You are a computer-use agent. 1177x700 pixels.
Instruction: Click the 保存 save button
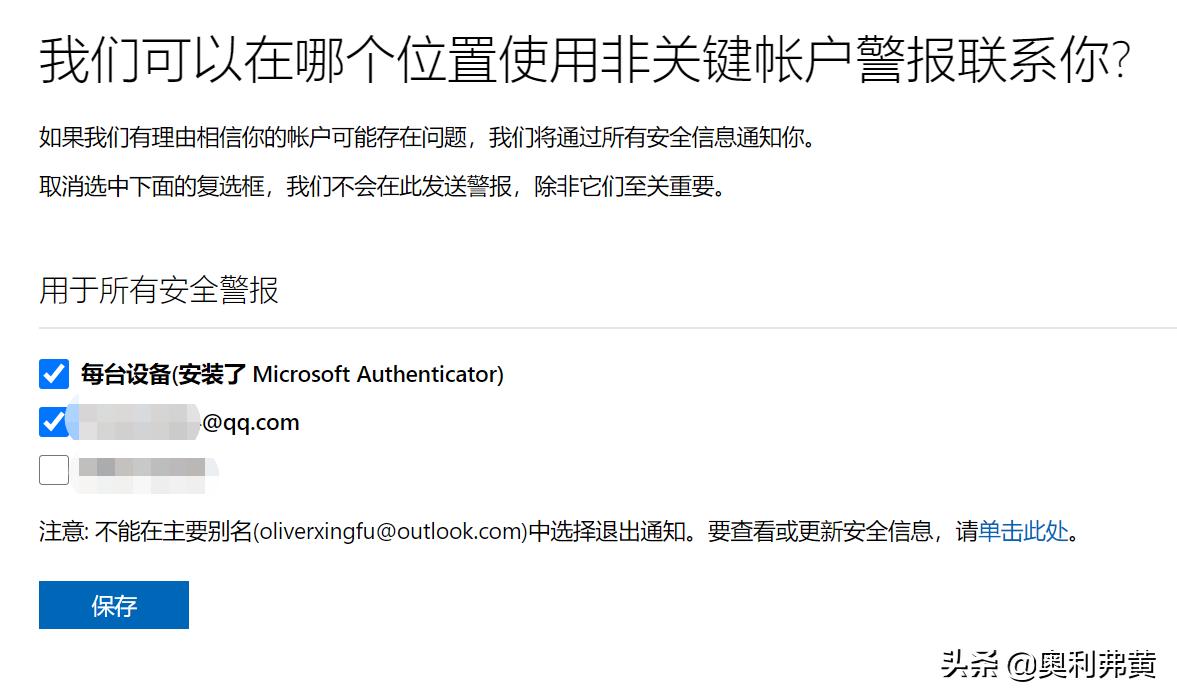click(x=114, y=605)
